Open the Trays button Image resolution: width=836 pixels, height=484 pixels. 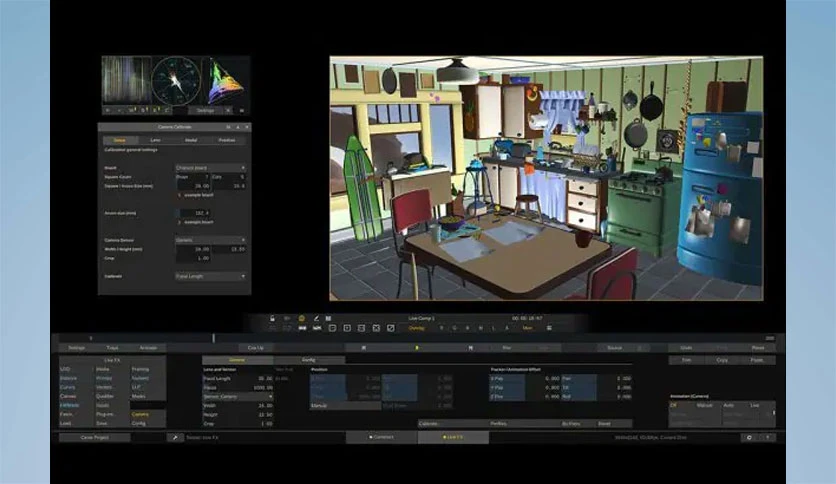pyautogui.click(x=112, y=348)
